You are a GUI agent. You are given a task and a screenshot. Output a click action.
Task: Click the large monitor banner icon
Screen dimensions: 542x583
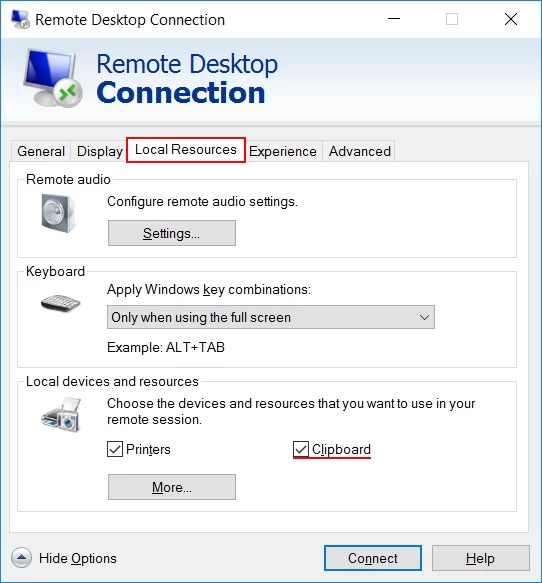[53, 78]
